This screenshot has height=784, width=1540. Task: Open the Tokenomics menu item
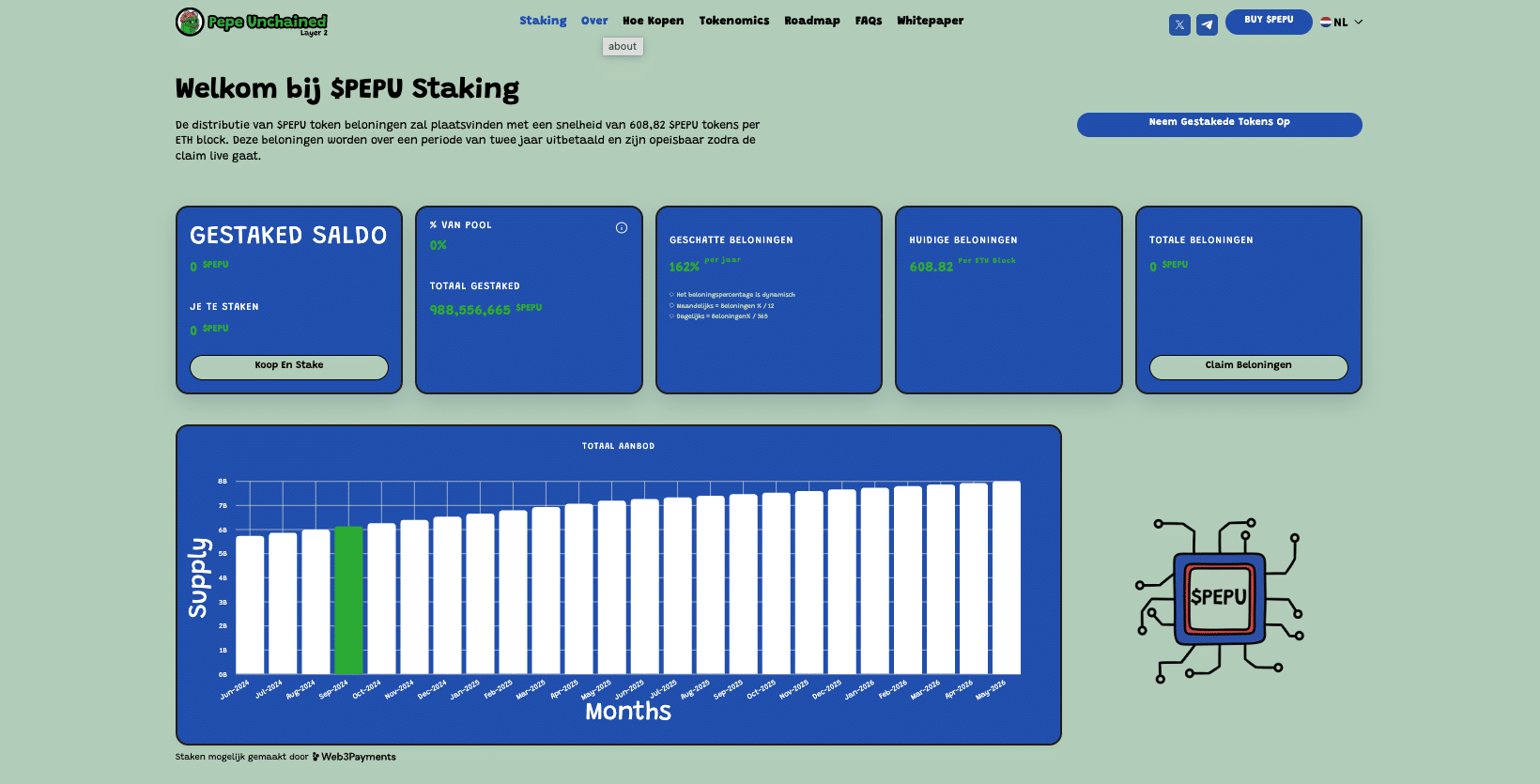click(734, 21)
